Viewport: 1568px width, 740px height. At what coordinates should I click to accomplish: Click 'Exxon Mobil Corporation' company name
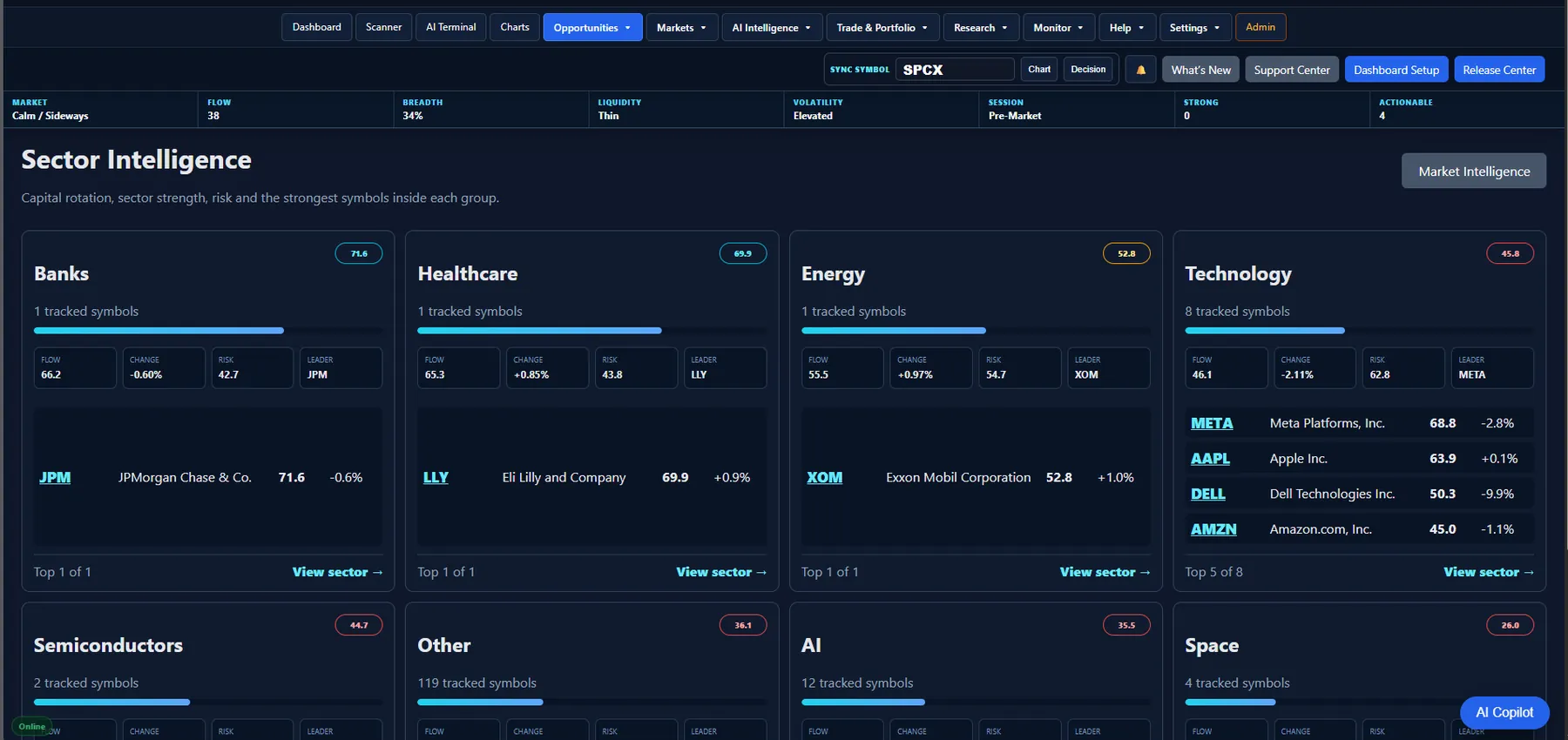coord(958,477)
